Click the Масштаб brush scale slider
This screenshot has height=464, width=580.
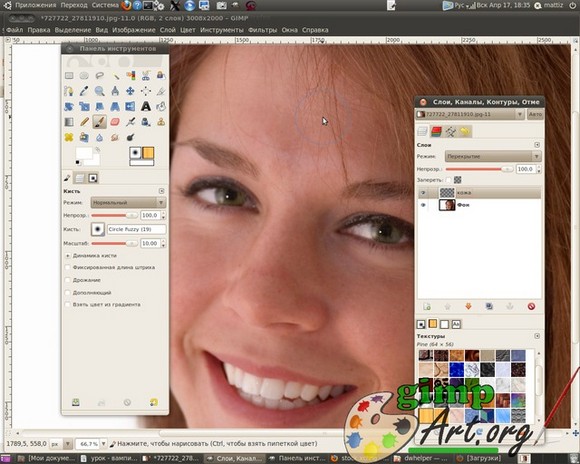pos(115,243)
